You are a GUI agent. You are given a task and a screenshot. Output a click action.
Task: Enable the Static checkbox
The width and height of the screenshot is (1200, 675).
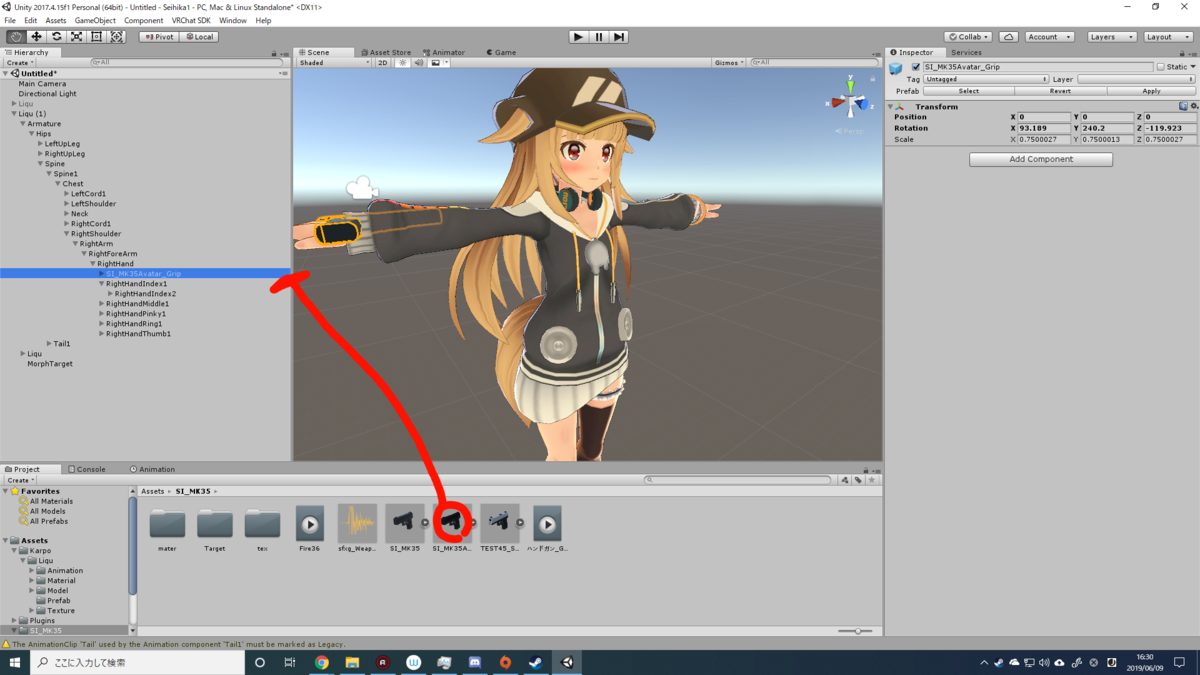[x=1160, y=67]
